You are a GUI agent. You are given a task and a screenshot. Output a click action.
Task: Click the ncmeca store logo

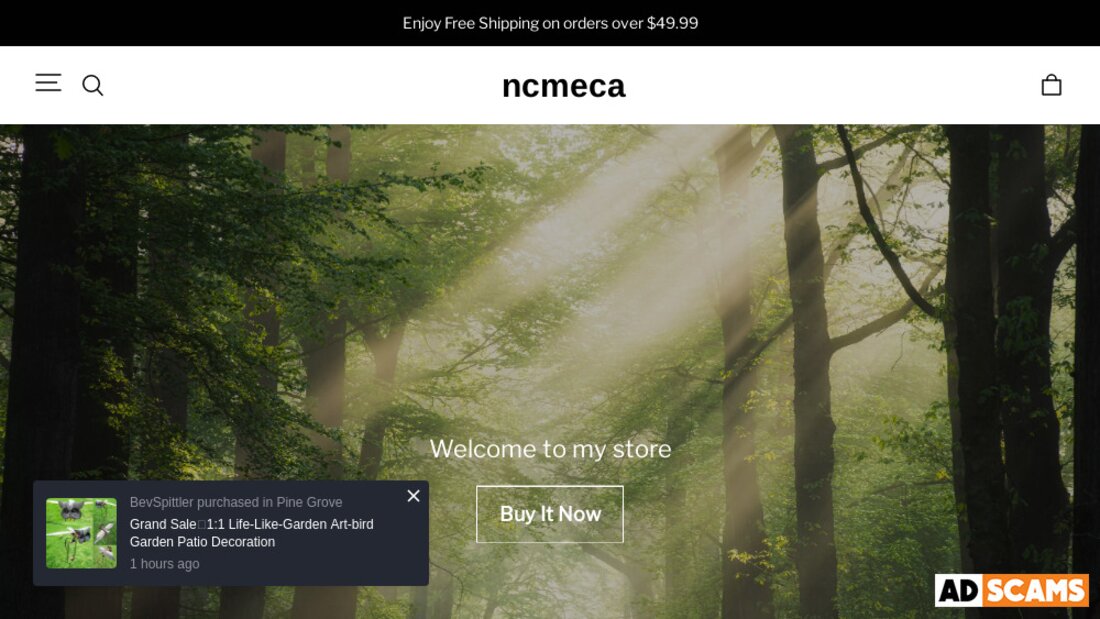tap(563, 86)
